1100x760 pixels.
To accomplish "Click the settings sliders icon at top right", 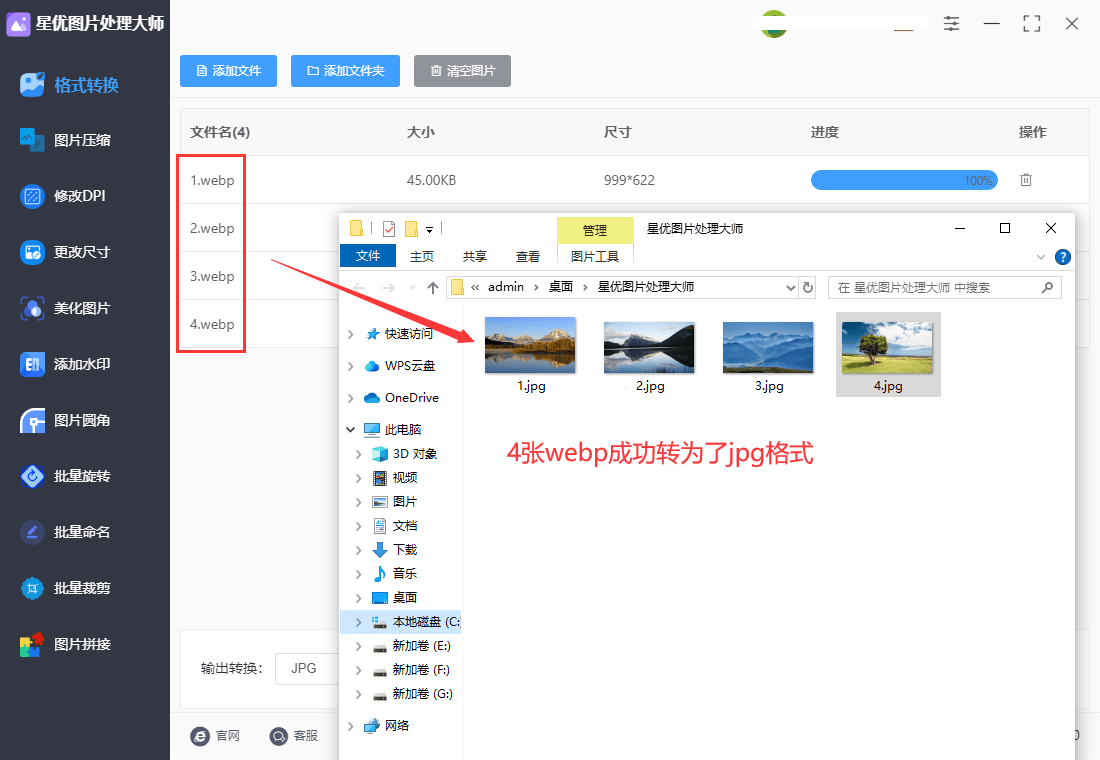I will coord(951,23).
